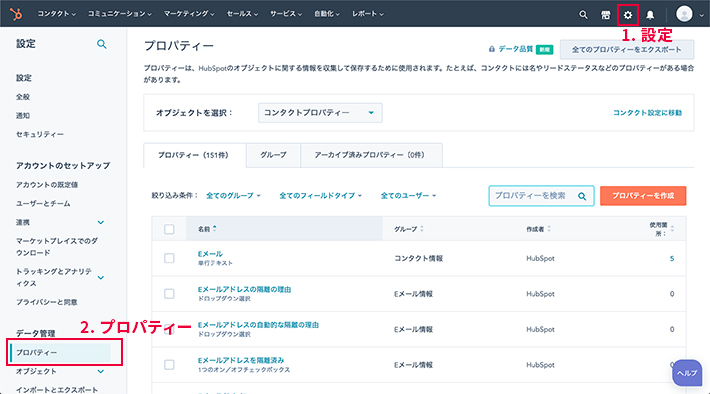Screen dimensions: 710x394
Task: Open the マーケティング menu
Action: click(x=189, y=14)
